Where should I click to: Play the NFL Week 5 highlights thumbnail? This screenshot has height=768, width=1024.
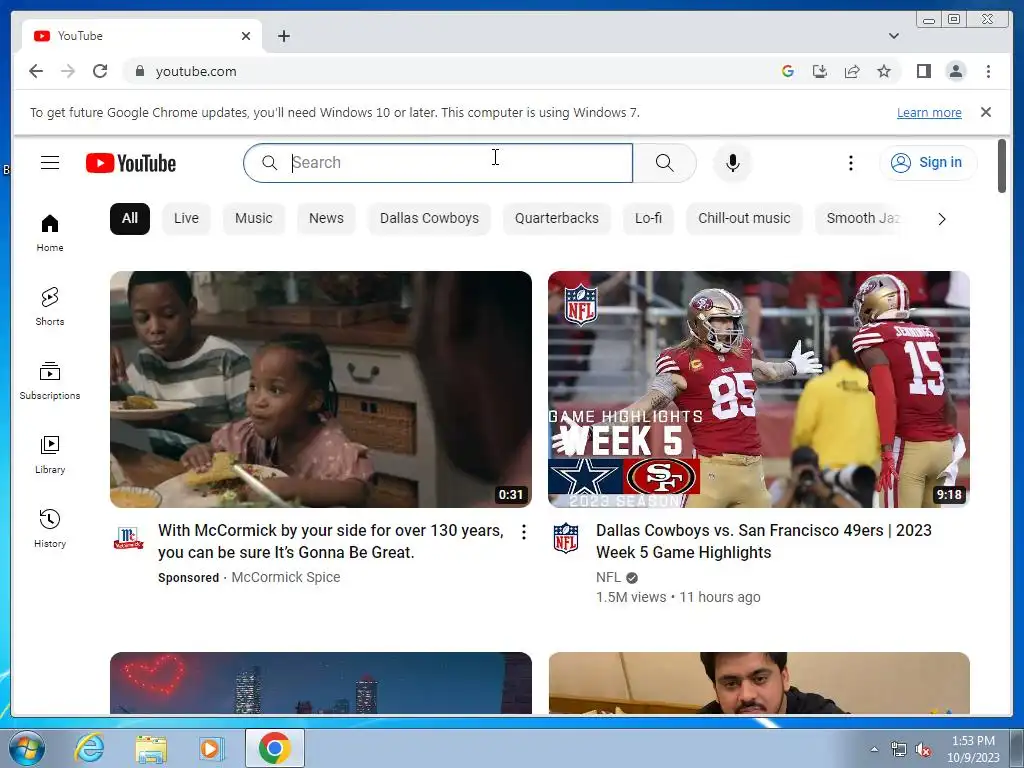coord(758,389)
